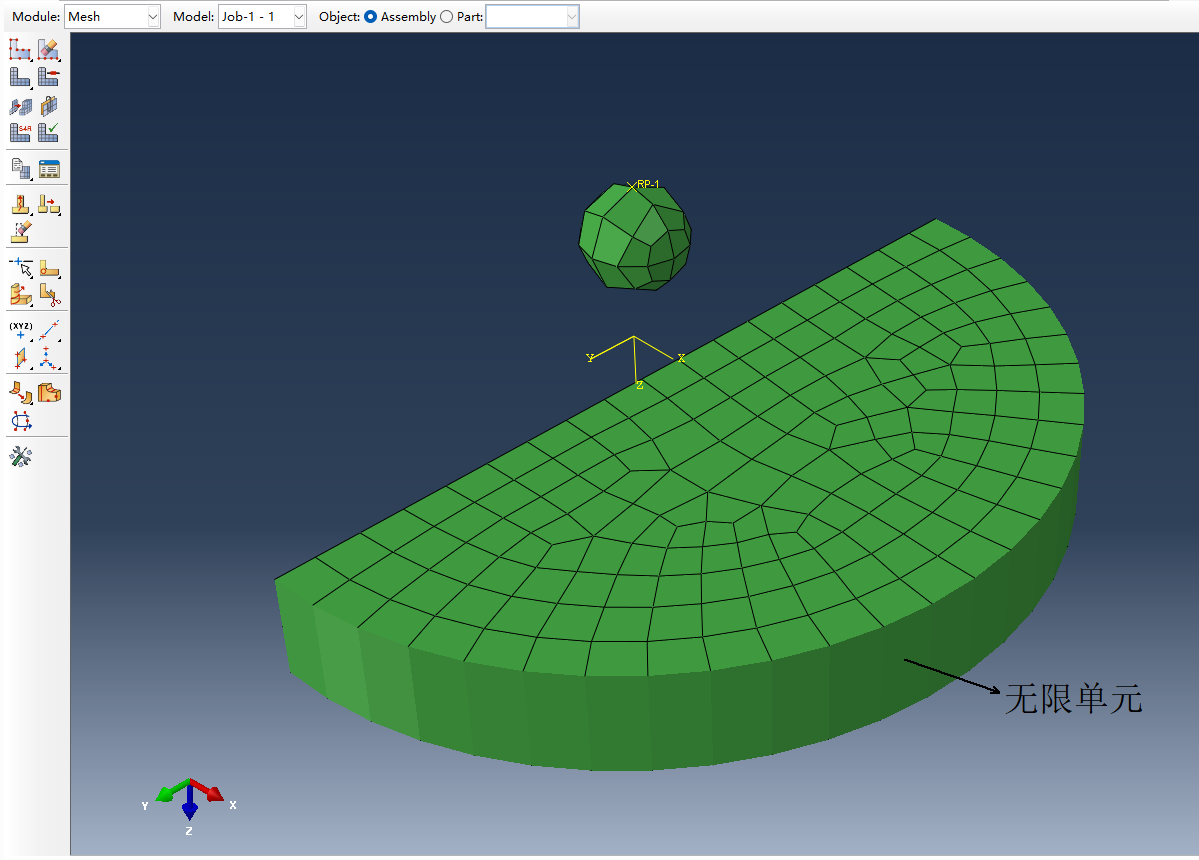Click Assign Element Type (S4R) icon
Viewport: 1199px width, 860px height.
coord(20,132)
